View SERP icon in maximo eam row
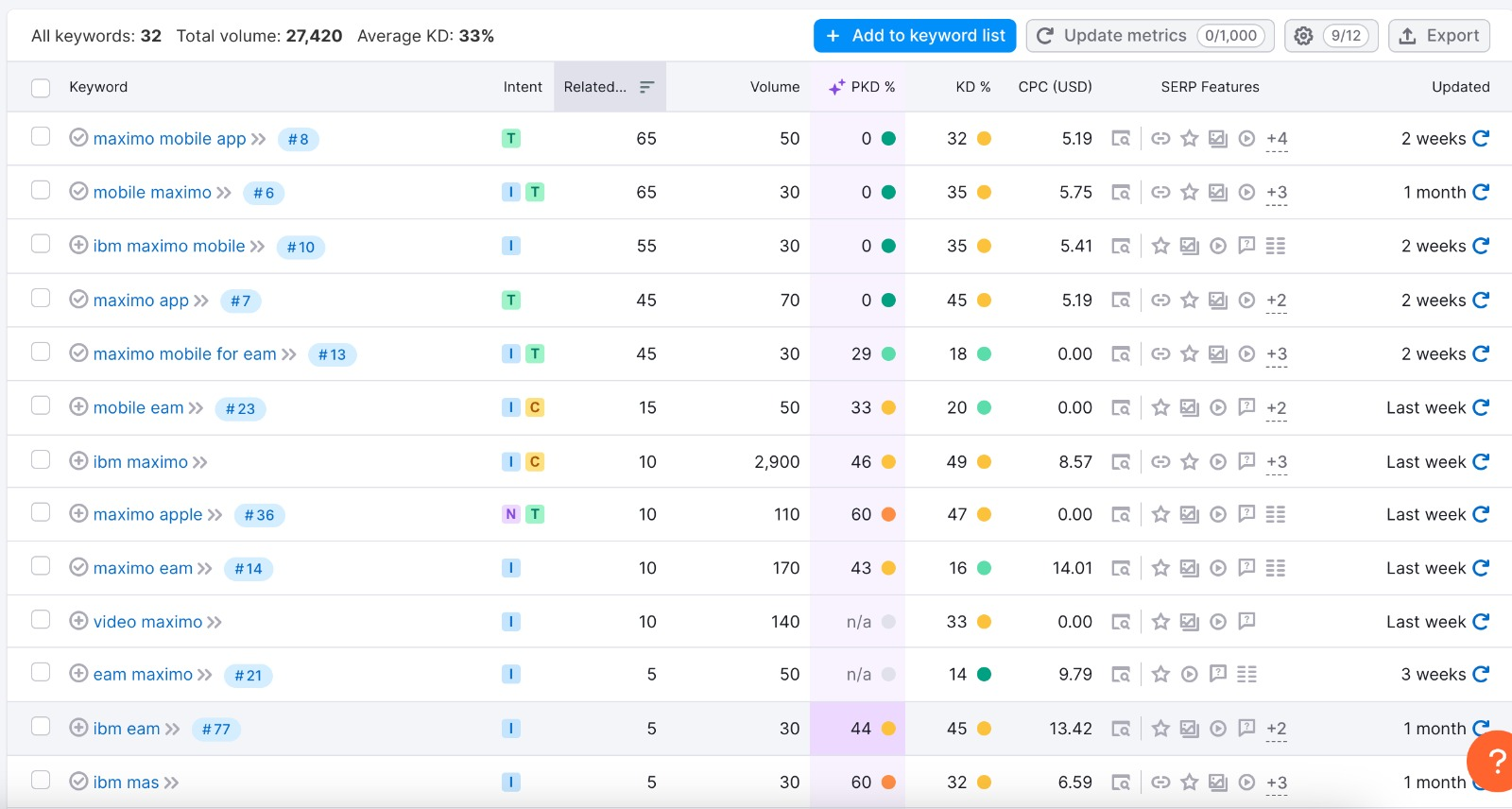Screen dimensions: 1512x809 click(x=1121, y=568)
